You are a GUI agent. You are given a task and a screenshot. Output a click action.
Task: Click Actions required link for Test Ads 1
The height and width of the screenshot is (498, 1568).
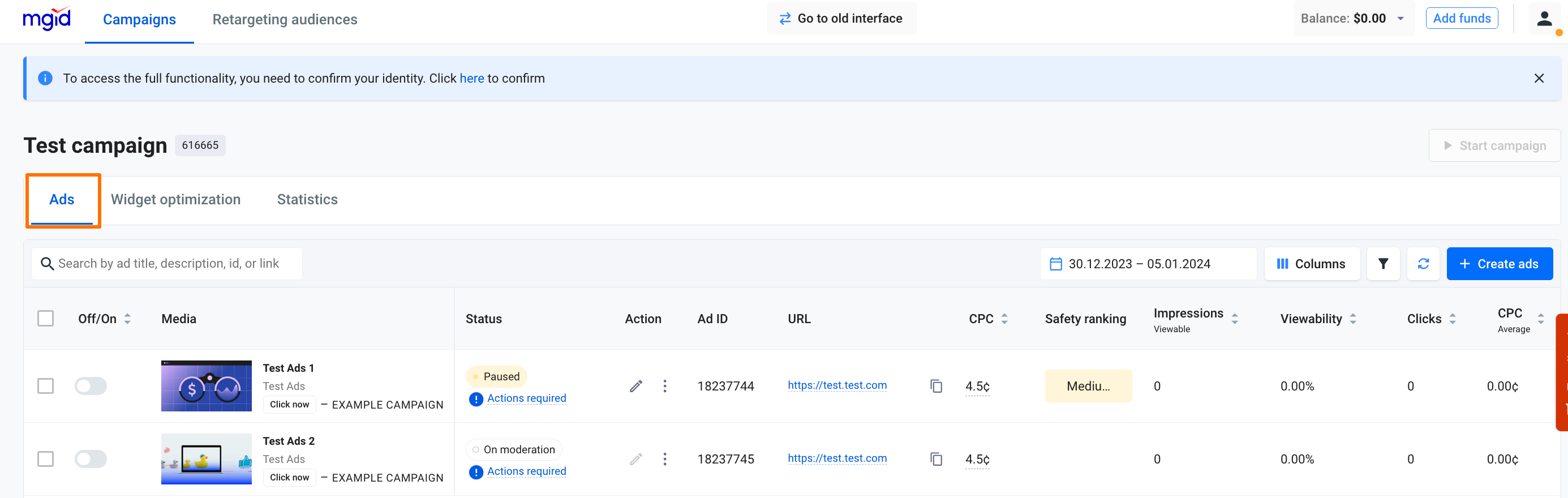pyautogui.click(x=526, y=398)
